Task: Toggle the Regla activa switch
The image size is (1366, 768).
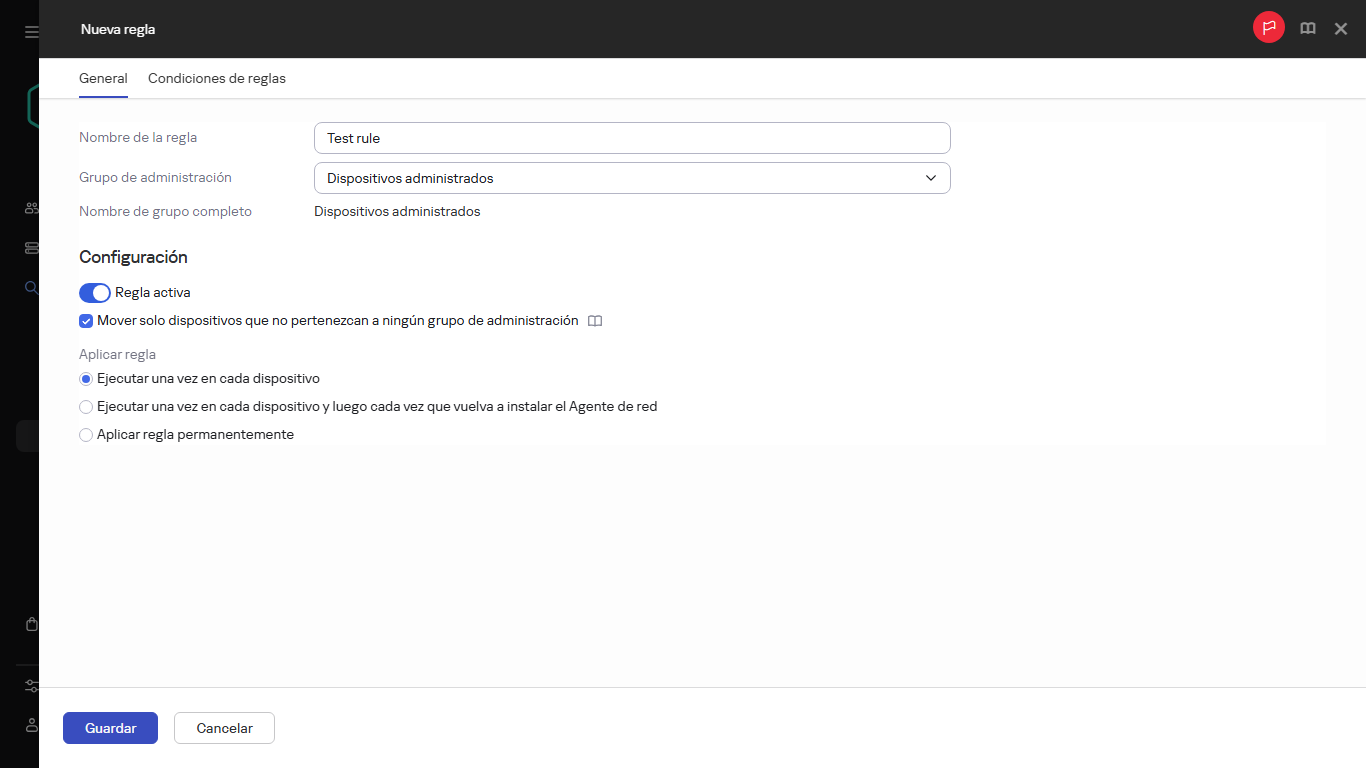Action: [94, 293]
